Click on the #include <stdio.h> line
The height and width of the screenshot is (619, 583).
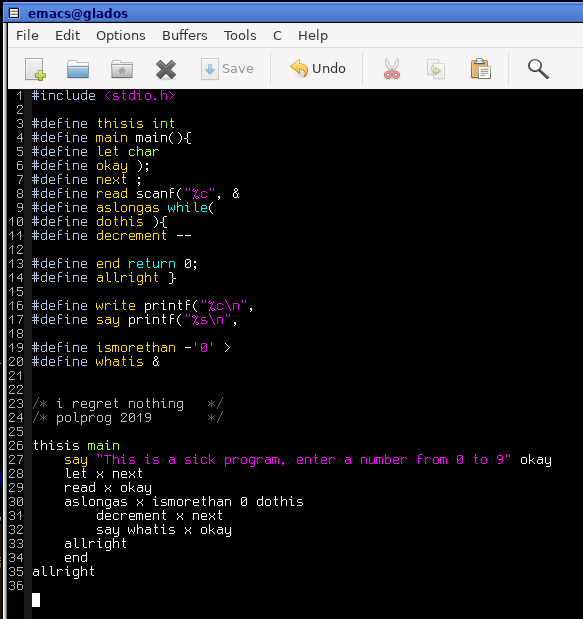click(103, 96)
